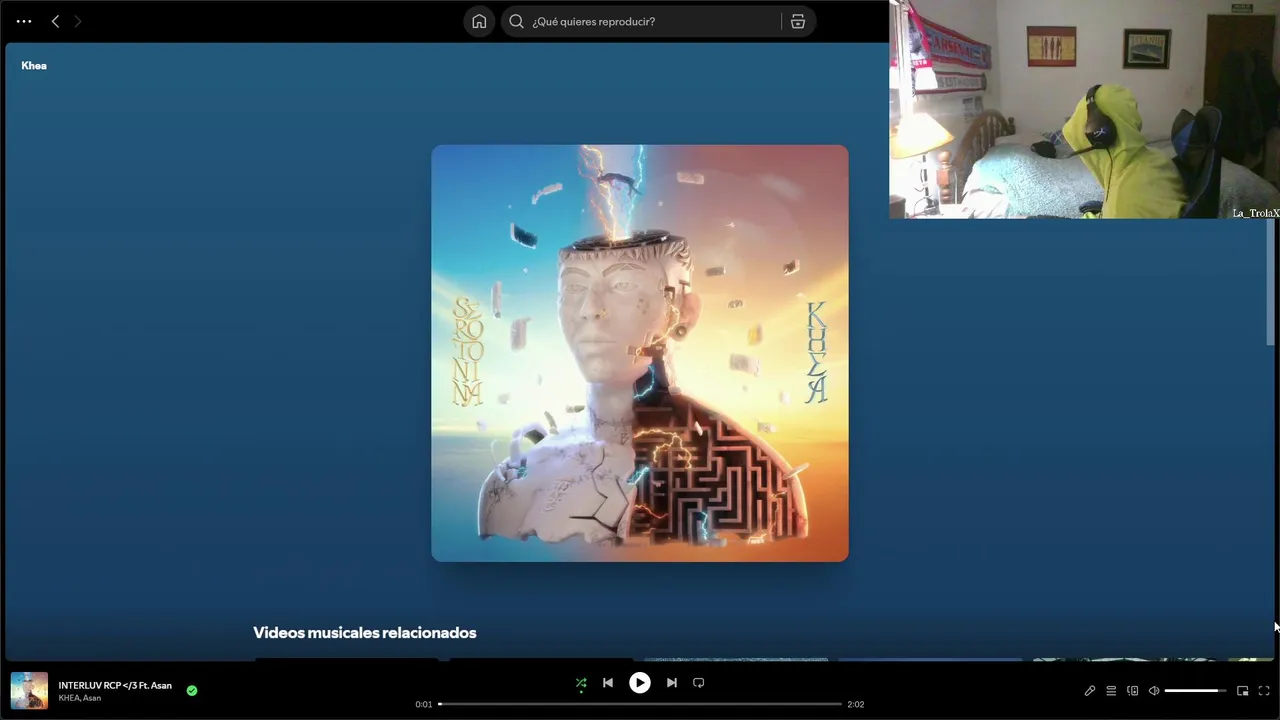Open the "INTERLUV RCP </3 Ft. Asan" track title
The height and width of the screenshot is (720, 1280).
(x=115, y=685)
